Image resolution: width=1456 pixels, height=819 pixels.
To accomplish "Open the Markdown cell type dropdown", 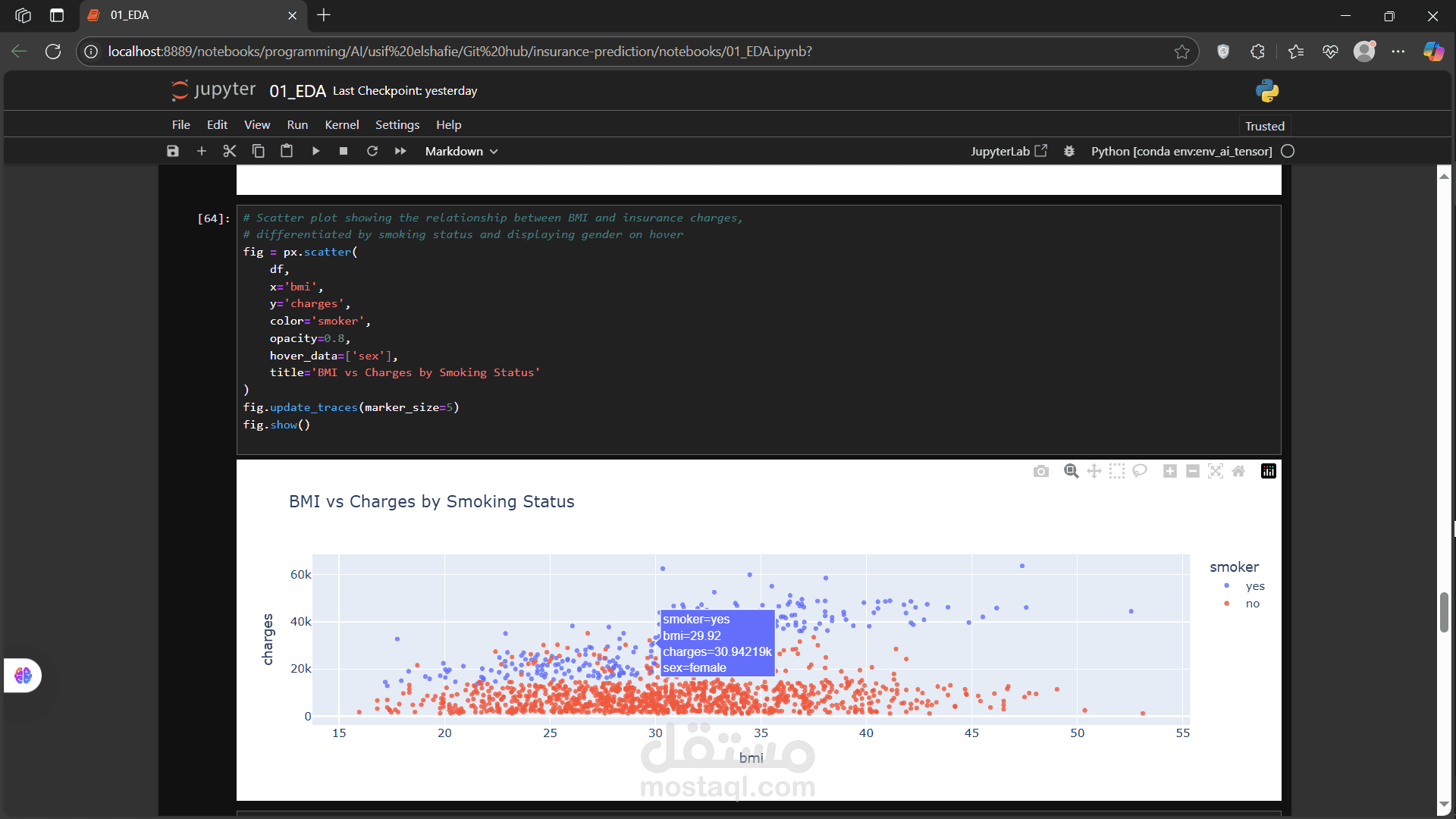I will click(x=461, y=151).
